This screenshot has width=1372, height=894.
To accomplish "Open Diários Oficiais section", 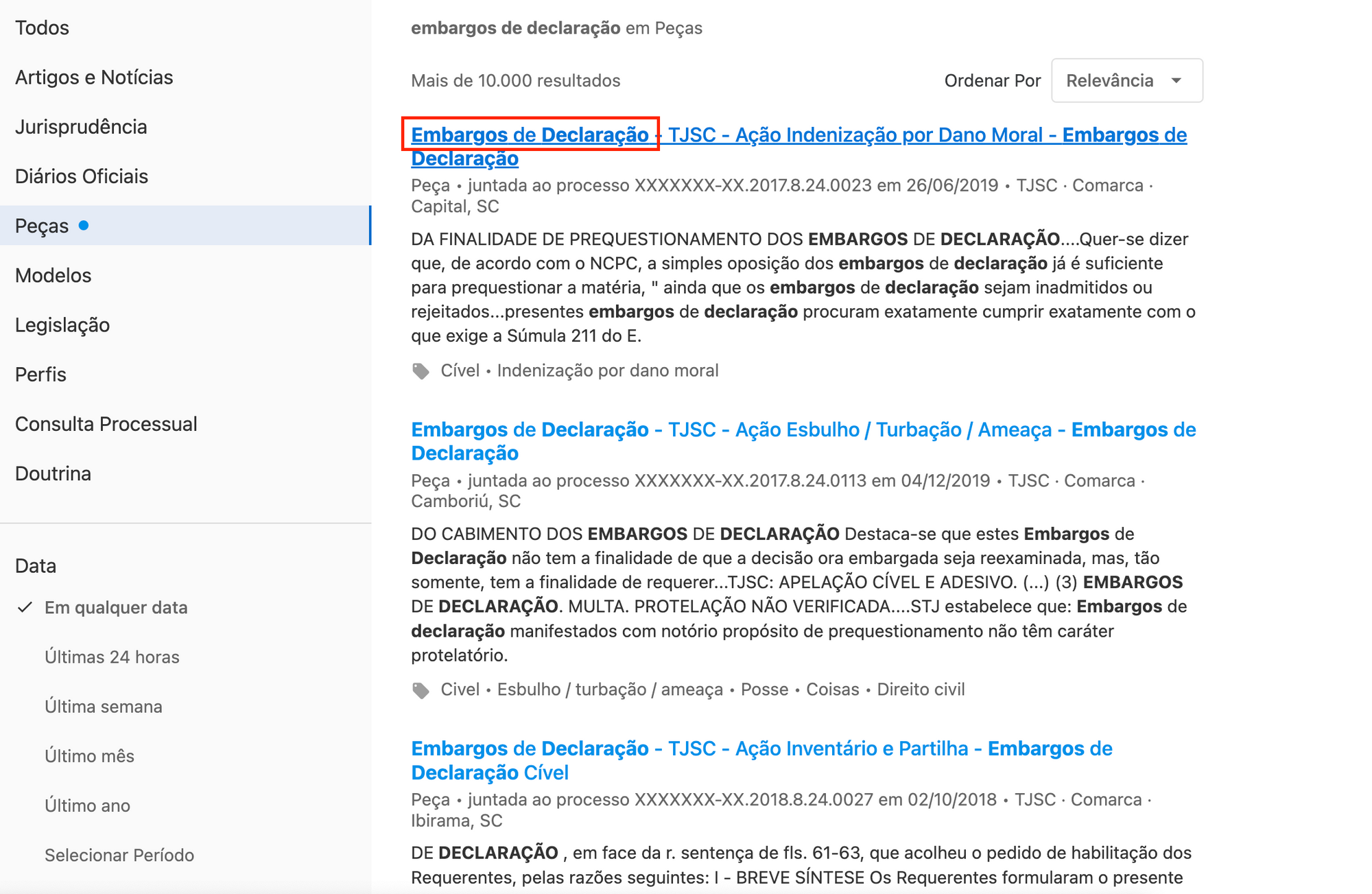I will tap(82, 176).
